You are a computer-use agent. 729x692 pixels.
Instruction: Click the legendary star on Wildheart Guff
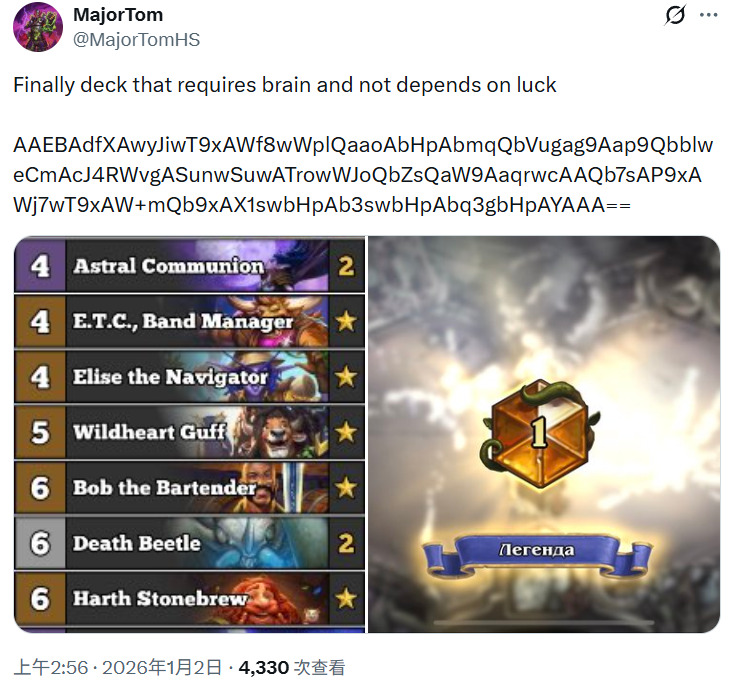[346, 432]
